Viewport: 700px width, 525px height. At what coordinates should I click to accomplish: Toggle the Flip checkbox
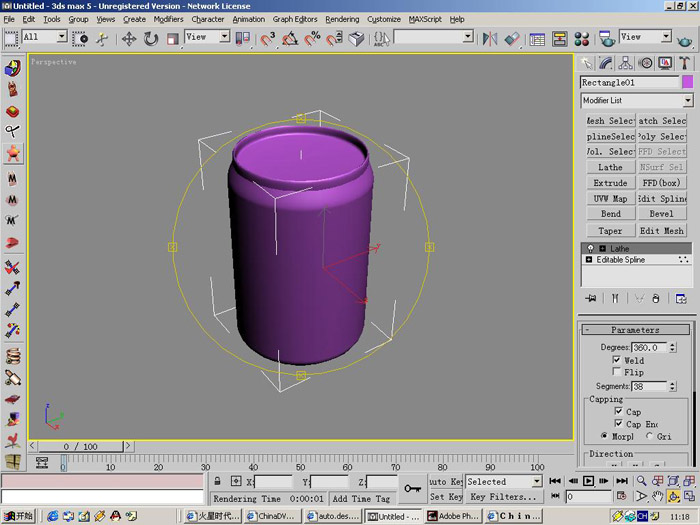coord(617,372)
